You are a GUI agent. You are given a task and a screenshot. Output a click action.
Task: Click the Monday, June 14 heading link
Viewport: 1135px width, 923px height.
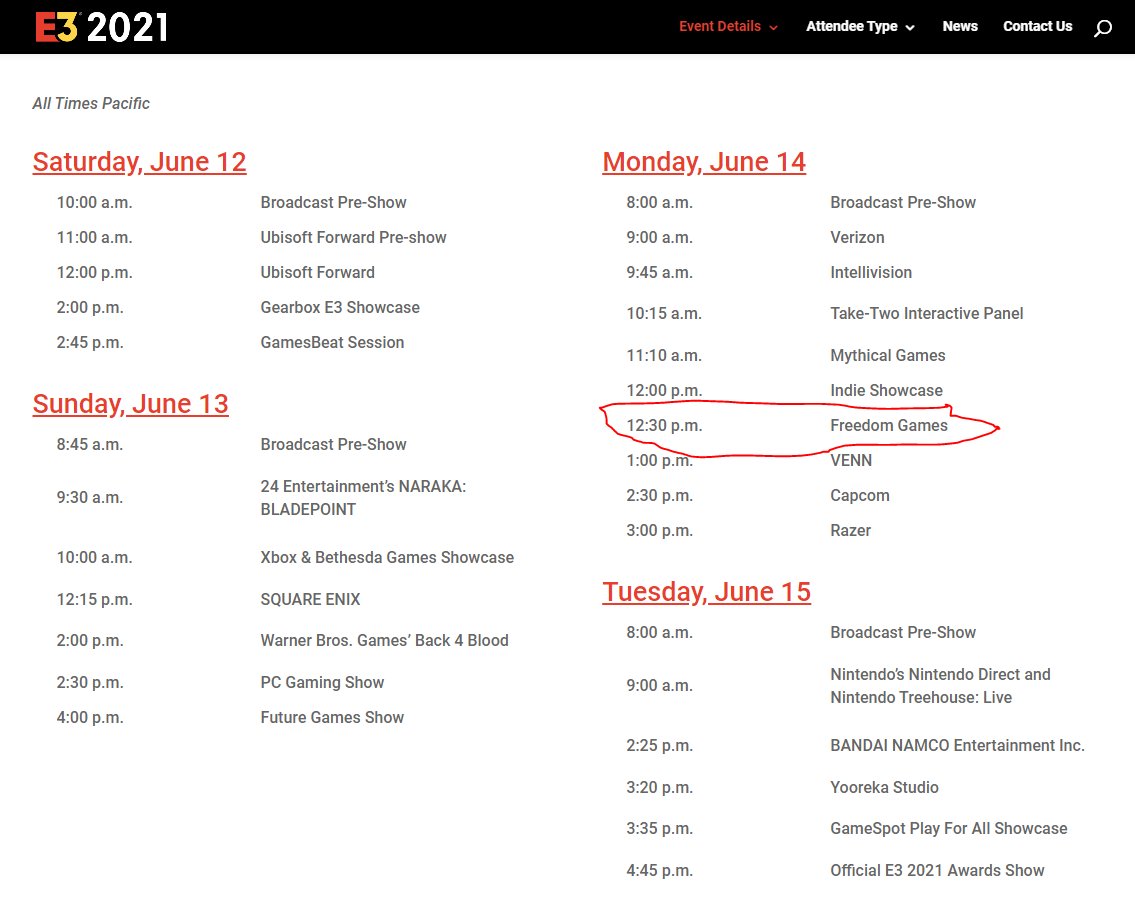point(704,162)
